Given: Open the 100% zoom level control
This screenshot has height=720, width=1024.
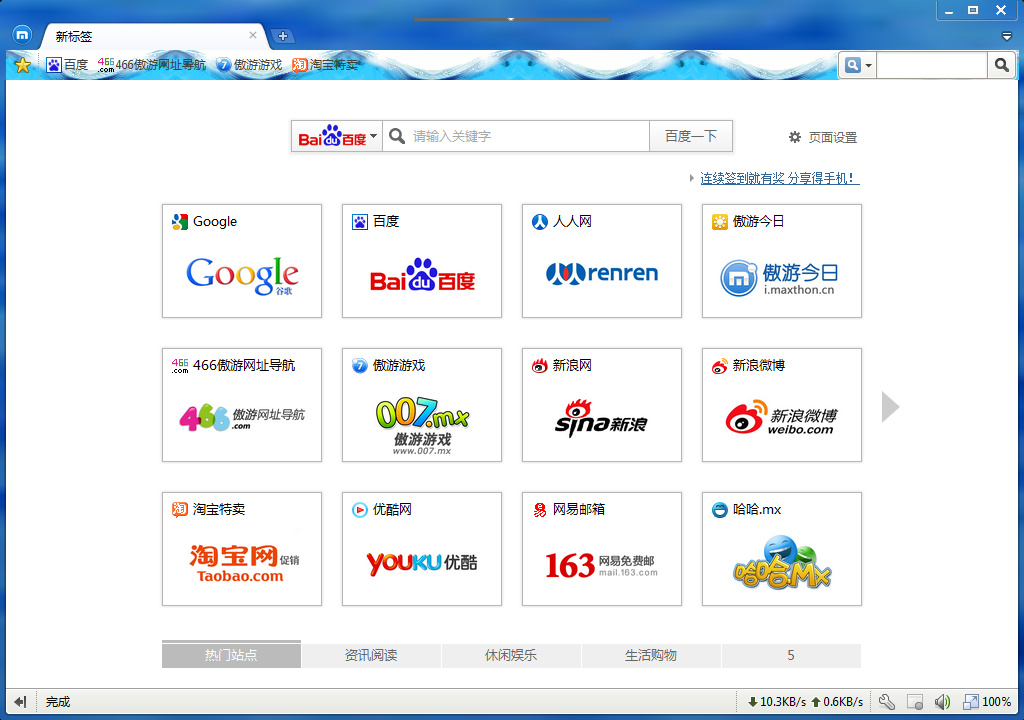Looking at the screenshot, I should [x=987, y=702].
